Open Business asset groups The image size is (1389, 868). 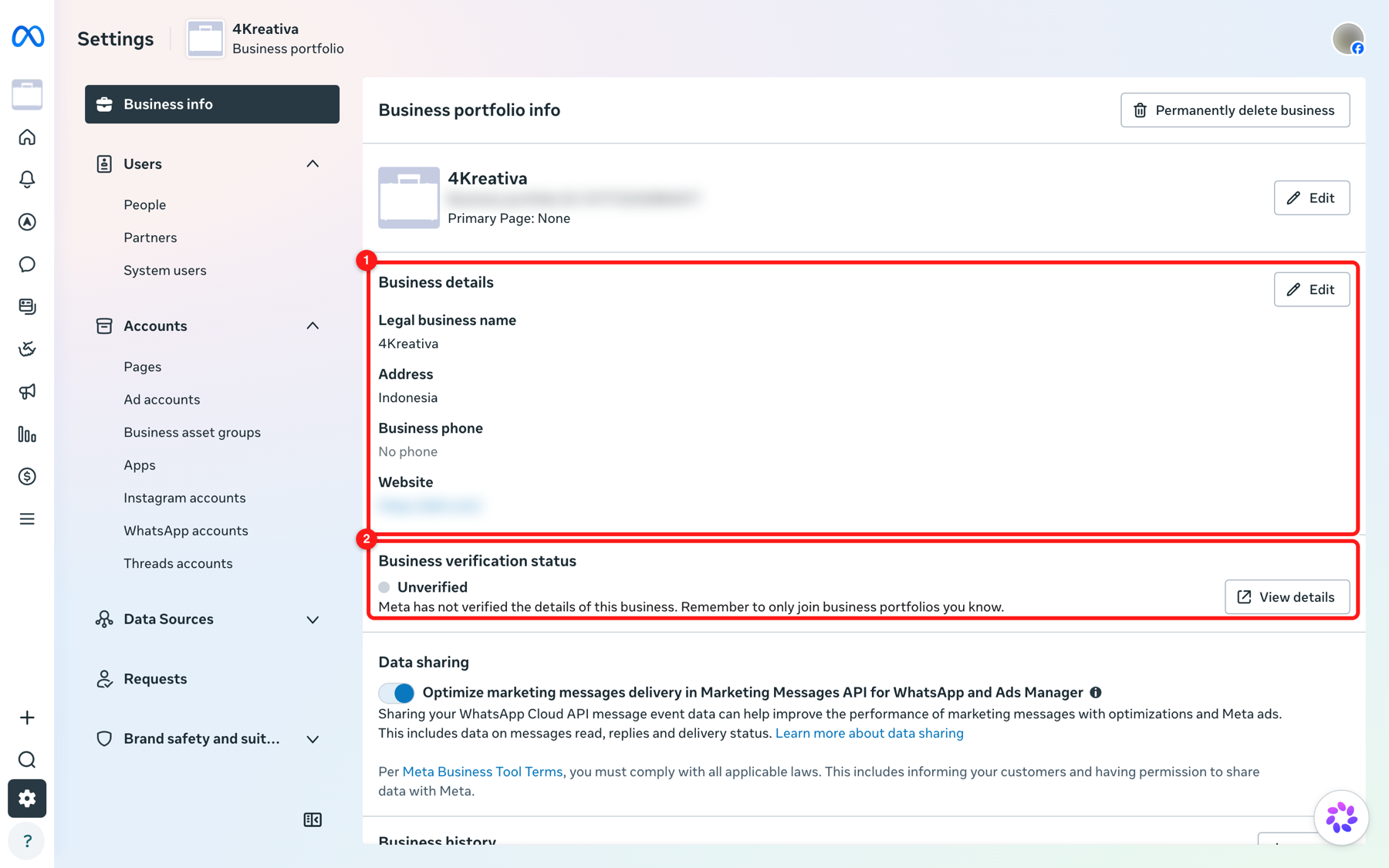point(192,432)
